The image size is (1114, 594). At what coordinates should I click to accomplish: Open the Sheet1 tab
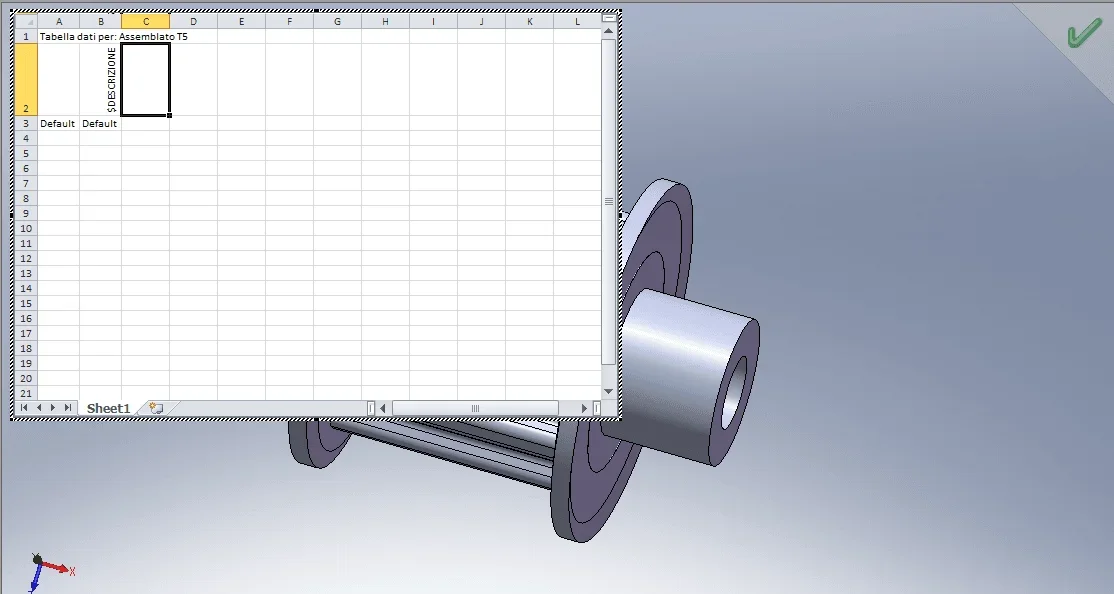point(108,408)
